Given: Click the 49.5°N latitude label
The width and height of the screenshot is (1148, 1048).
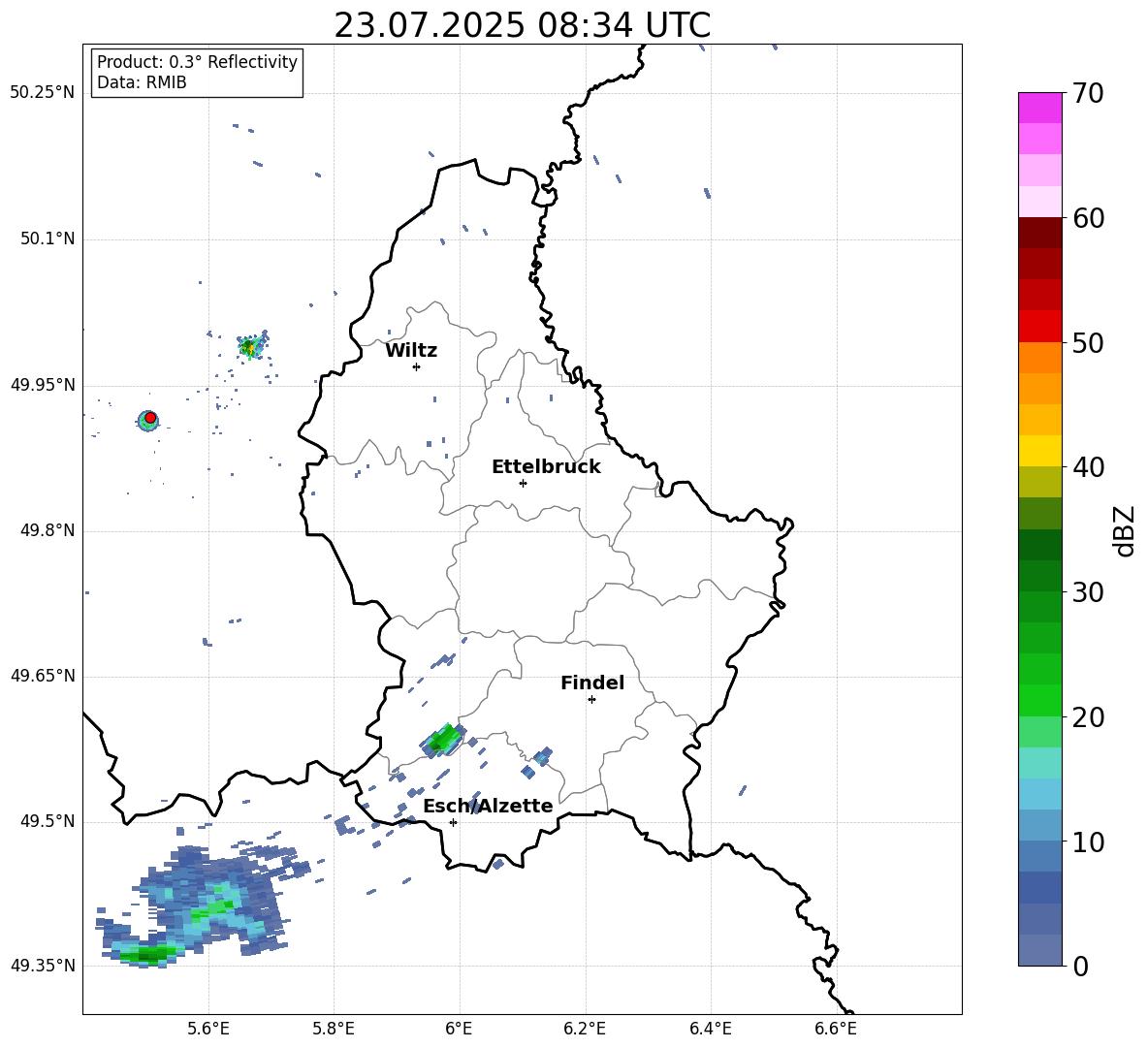Looking at the screenshot, I should (x=48, y=821).
